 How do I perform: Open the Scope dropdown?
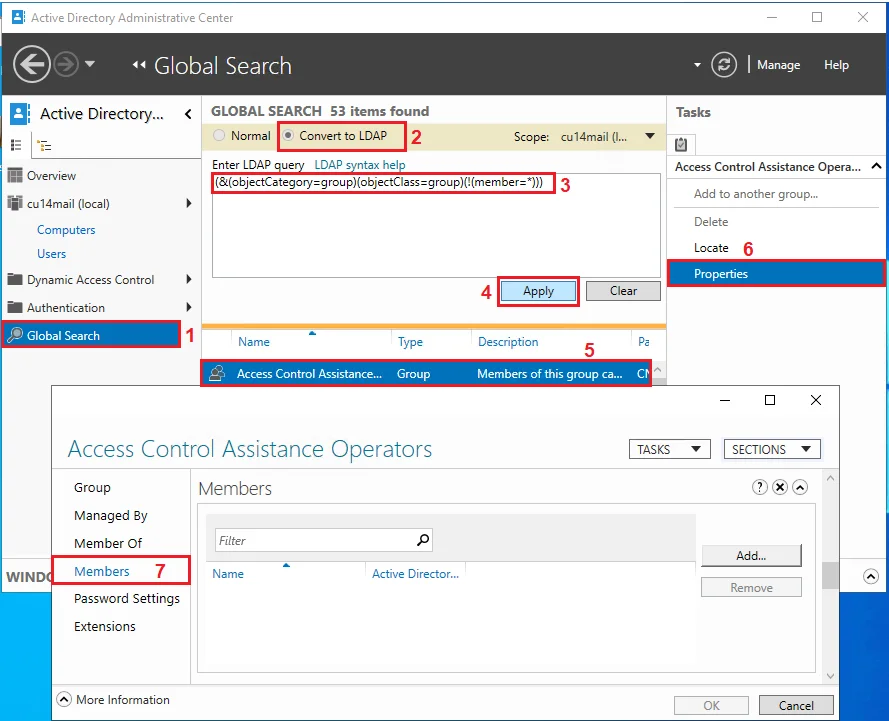tap(650, 136)
